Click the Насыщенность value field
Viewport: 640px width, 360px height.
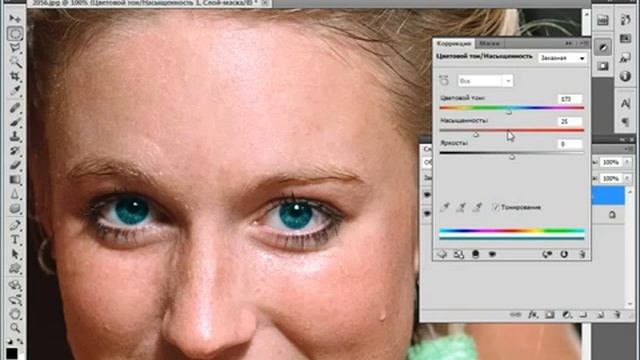(569, 121)
